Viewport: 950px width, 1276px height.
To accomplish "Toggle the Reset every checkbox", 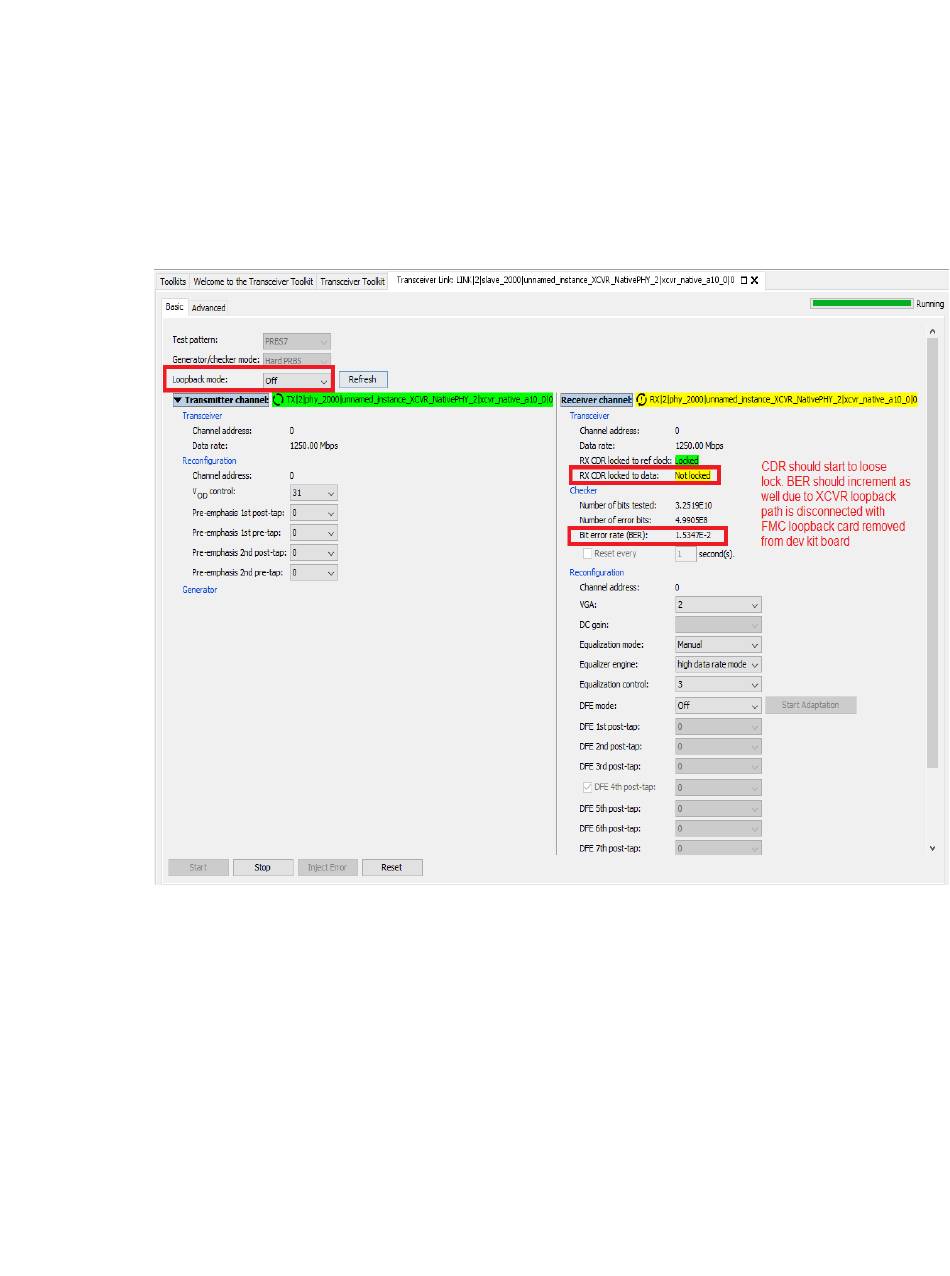I will [587, 553].
